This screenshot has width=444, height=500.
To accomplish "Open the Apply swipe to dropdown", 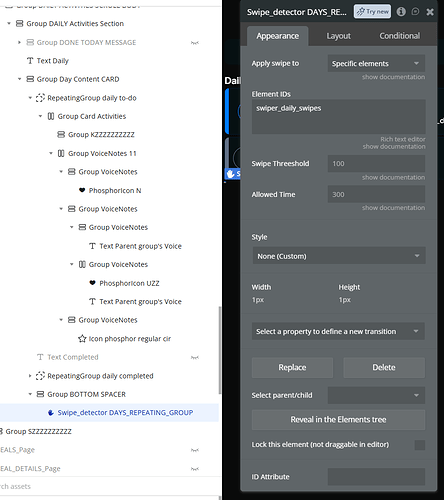I will (376, 64).
